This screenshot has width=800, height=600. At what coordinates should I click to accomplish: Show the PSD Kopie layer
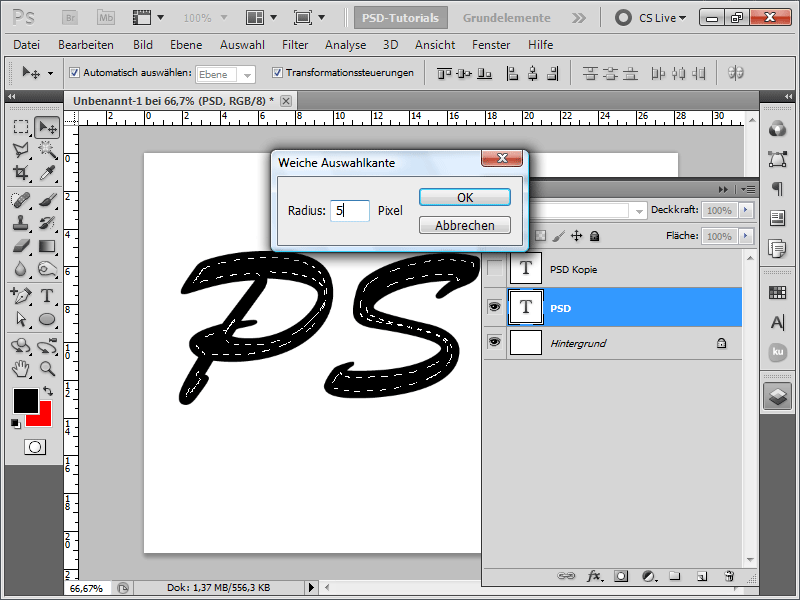(x=494, y=268)
